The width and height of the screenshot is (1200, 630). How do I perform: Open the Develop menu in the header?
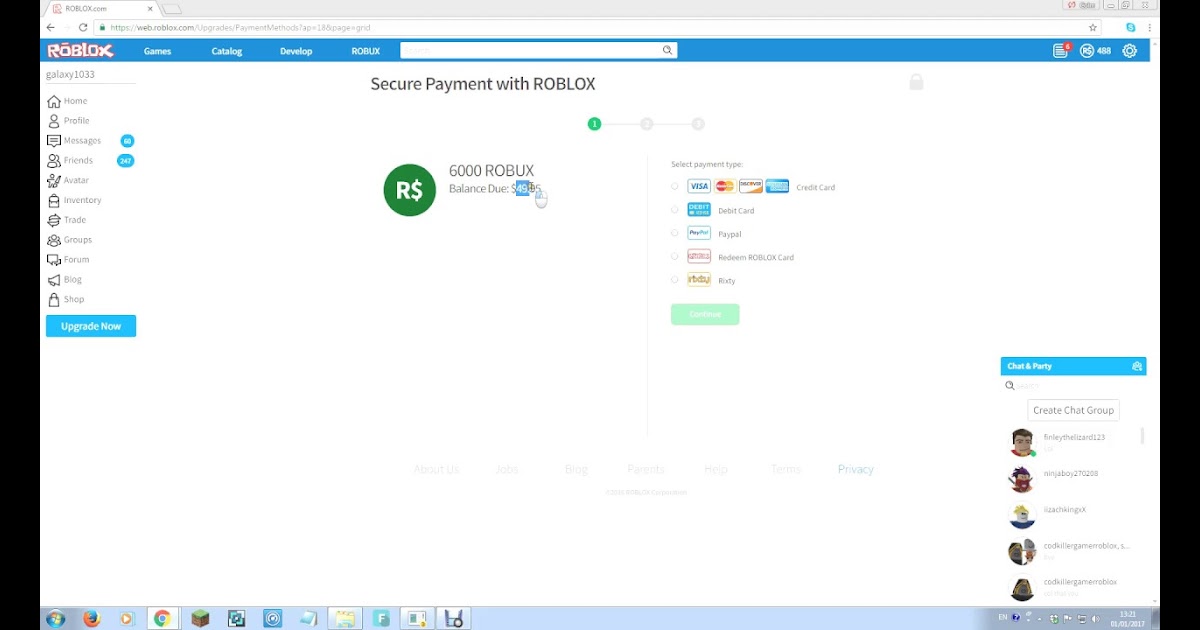[296, 51]
